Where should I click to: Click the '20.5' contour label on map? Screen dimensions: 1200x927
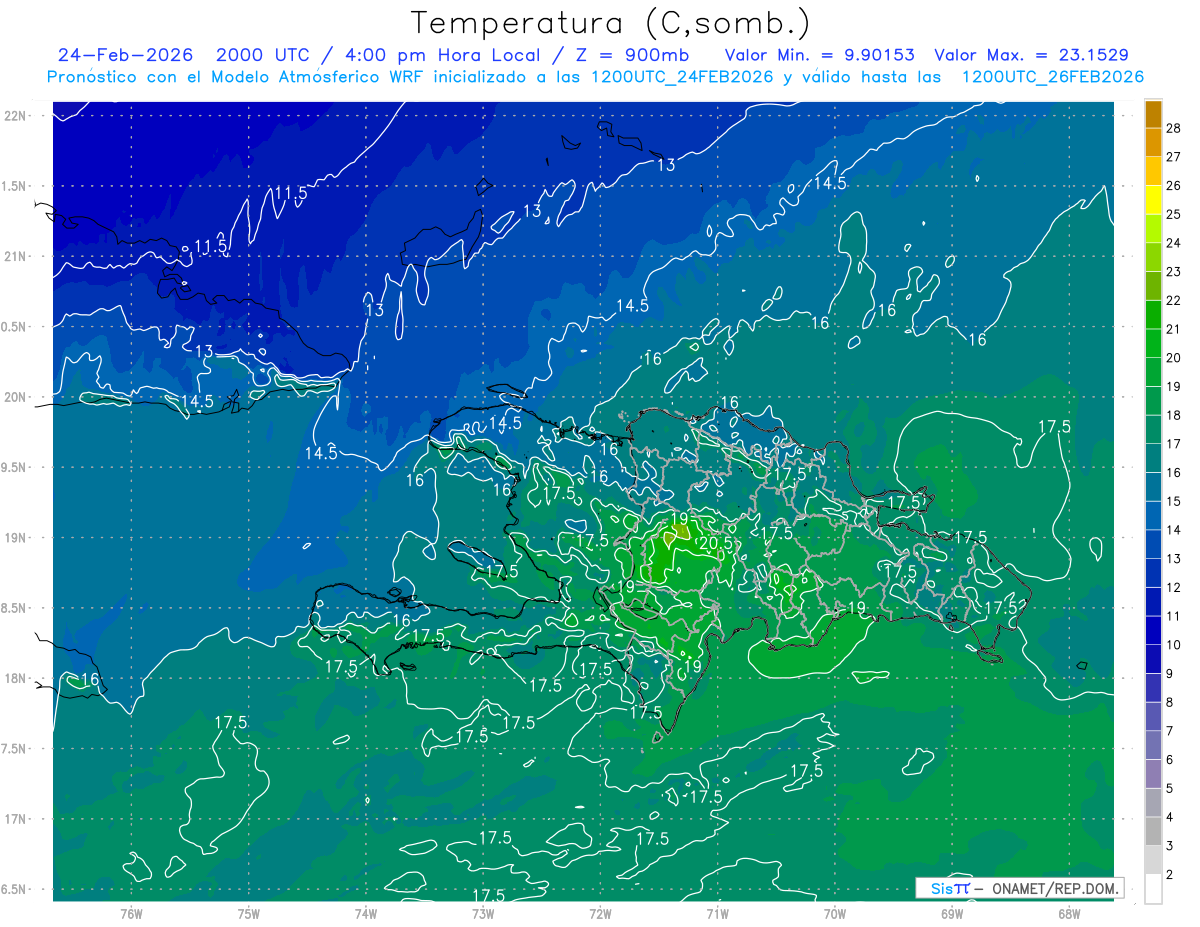(716, 543)
